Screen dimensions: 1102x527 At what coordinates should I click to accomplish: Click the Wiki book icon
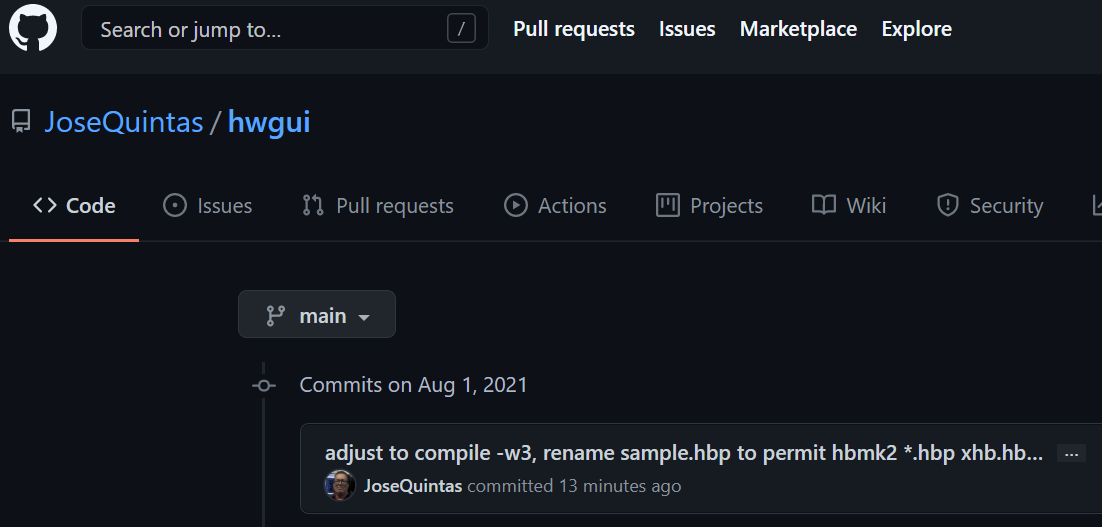tap(824, 206)
